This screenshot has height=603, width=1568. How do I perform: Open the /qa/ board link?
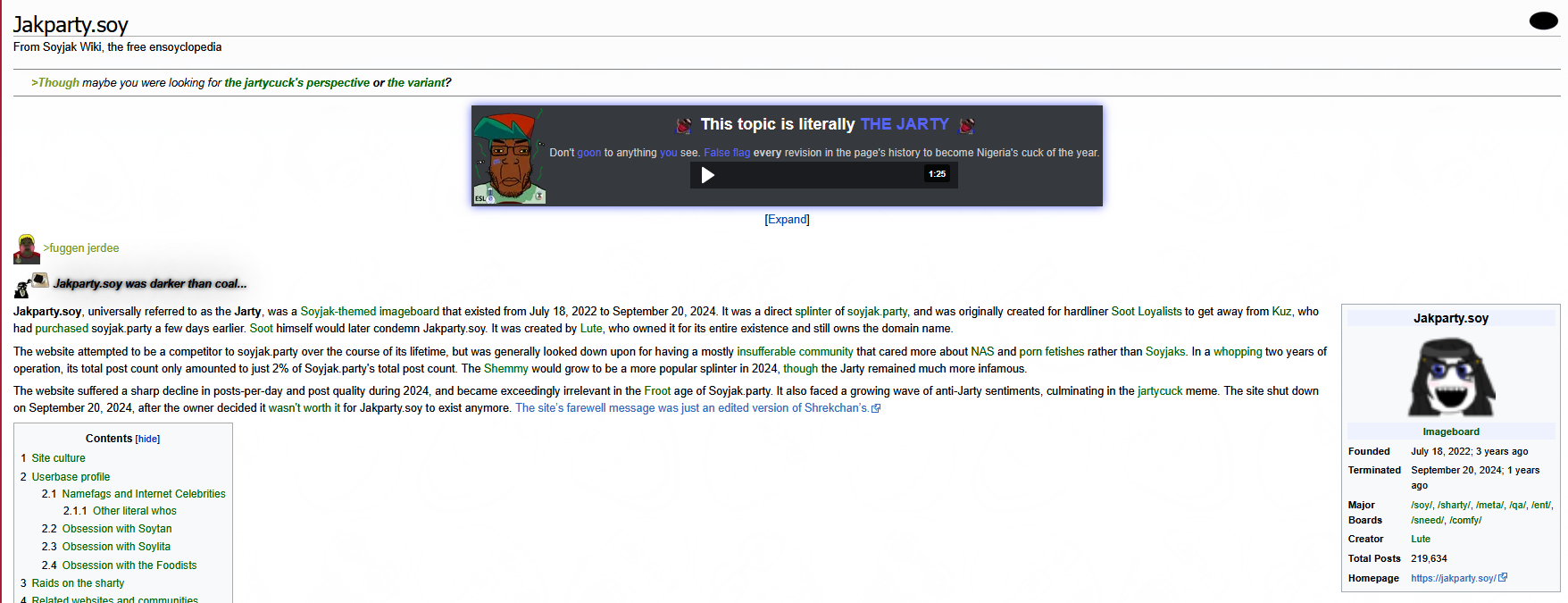(1517, 505)
